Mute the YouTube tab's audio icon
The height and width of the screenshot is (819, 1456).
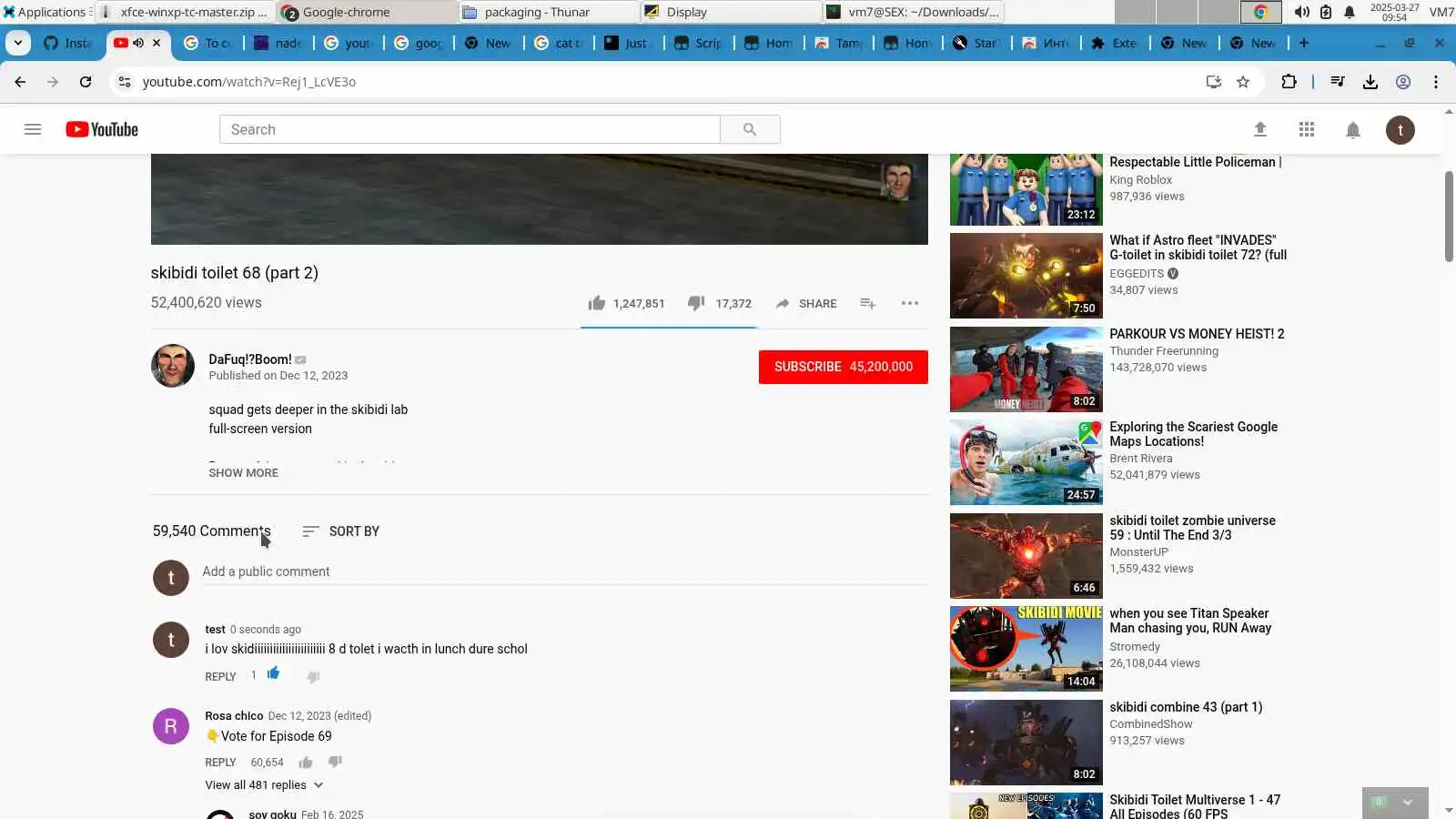pos(138,43)
